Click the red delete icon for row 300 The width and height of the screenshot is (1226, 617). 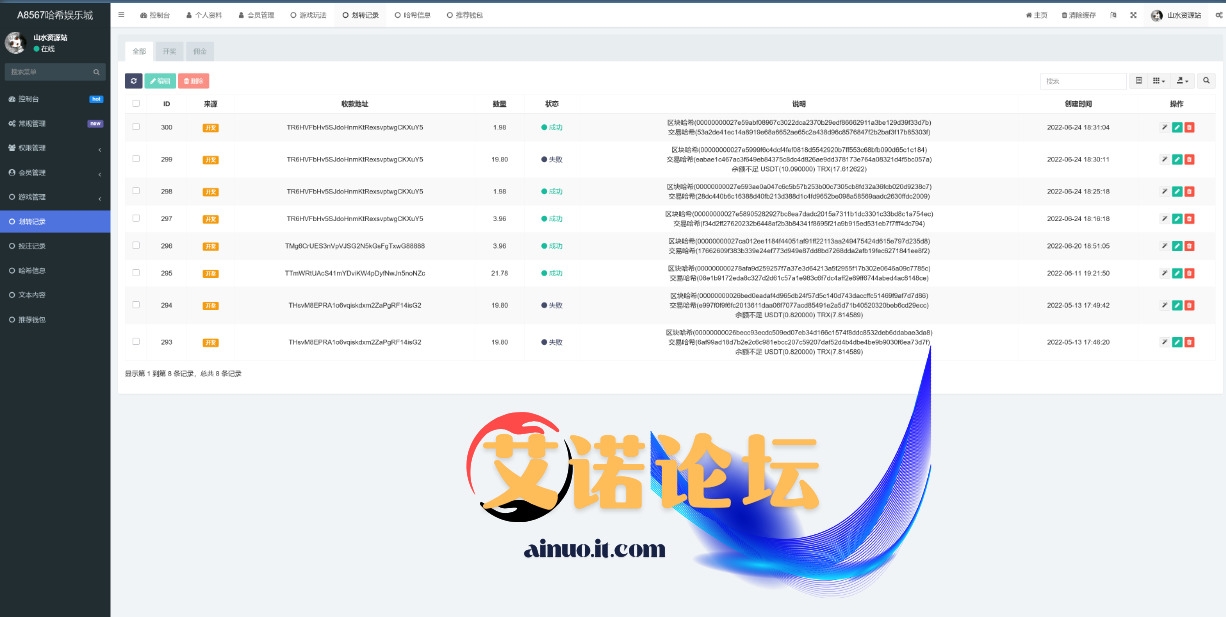tap(1189, 128)
